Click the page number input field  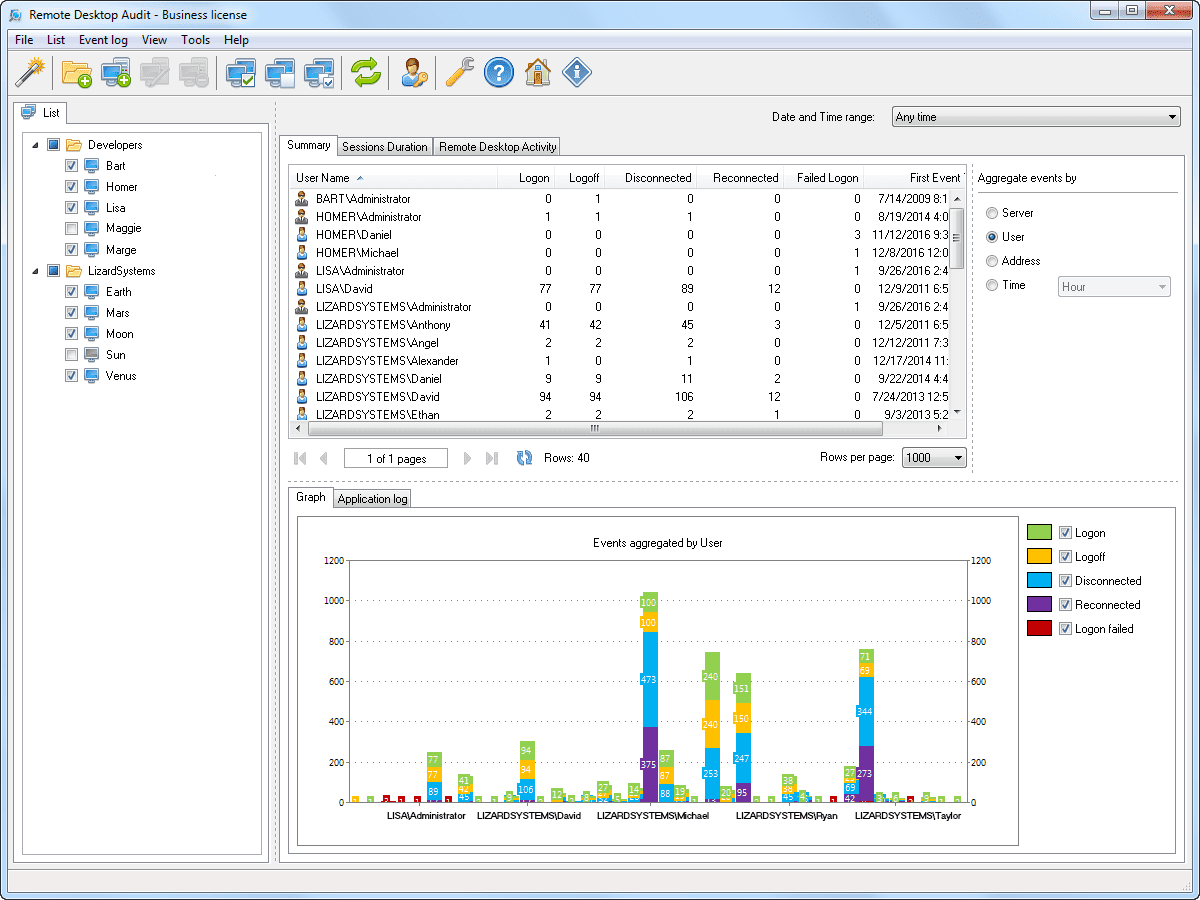point(396,459)
